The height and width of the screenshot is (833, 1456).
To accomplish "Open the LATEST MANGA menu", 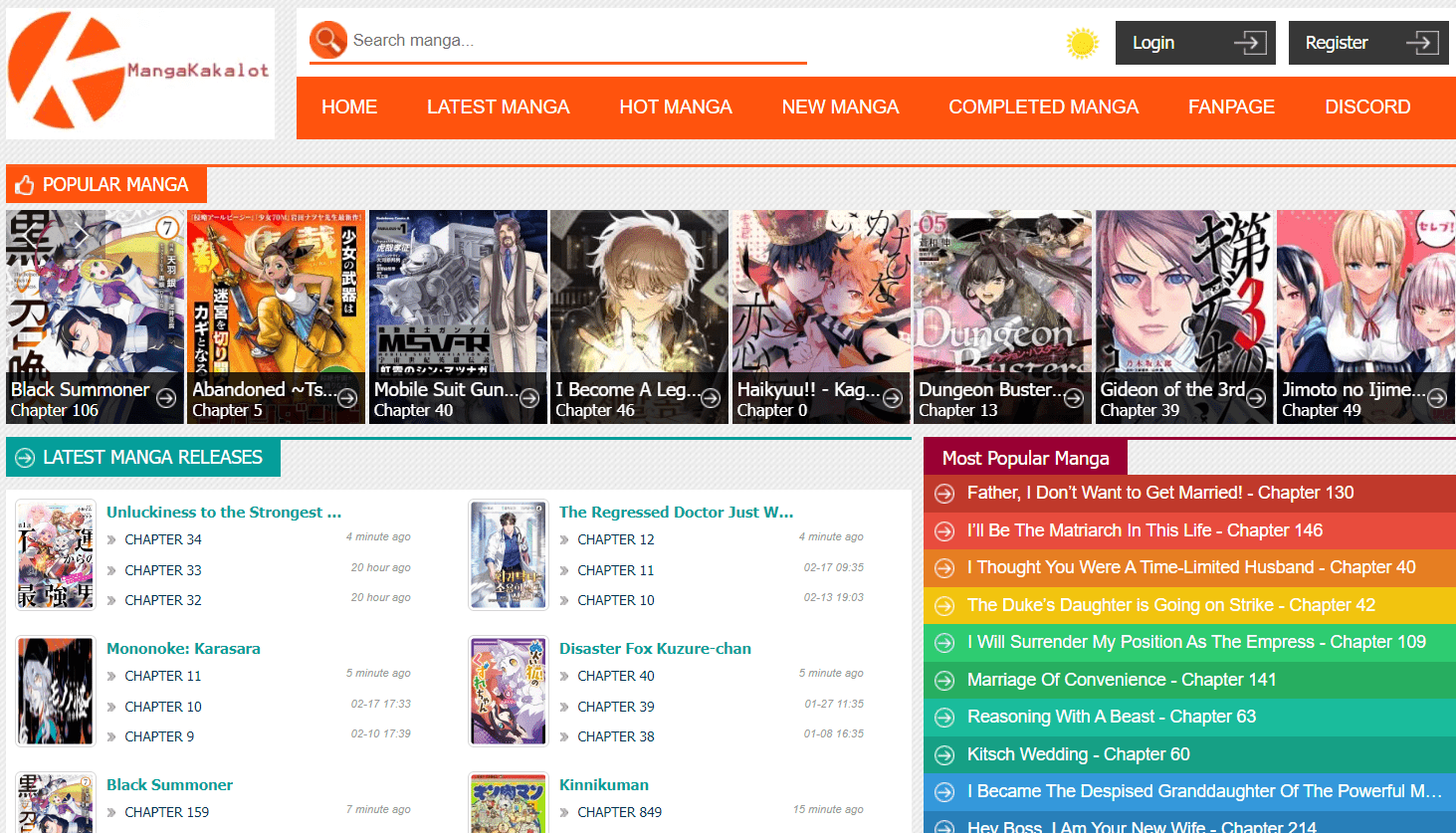I will (498, 106).
